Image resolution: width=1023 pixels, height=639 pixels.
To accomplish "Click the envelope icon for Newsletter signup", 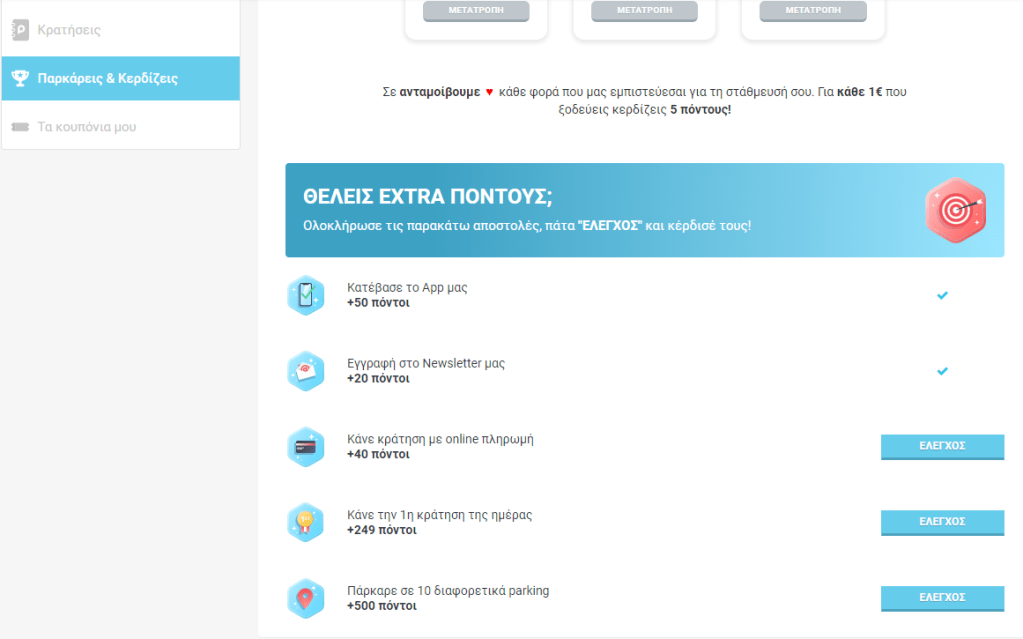I will tap(306, 371).
